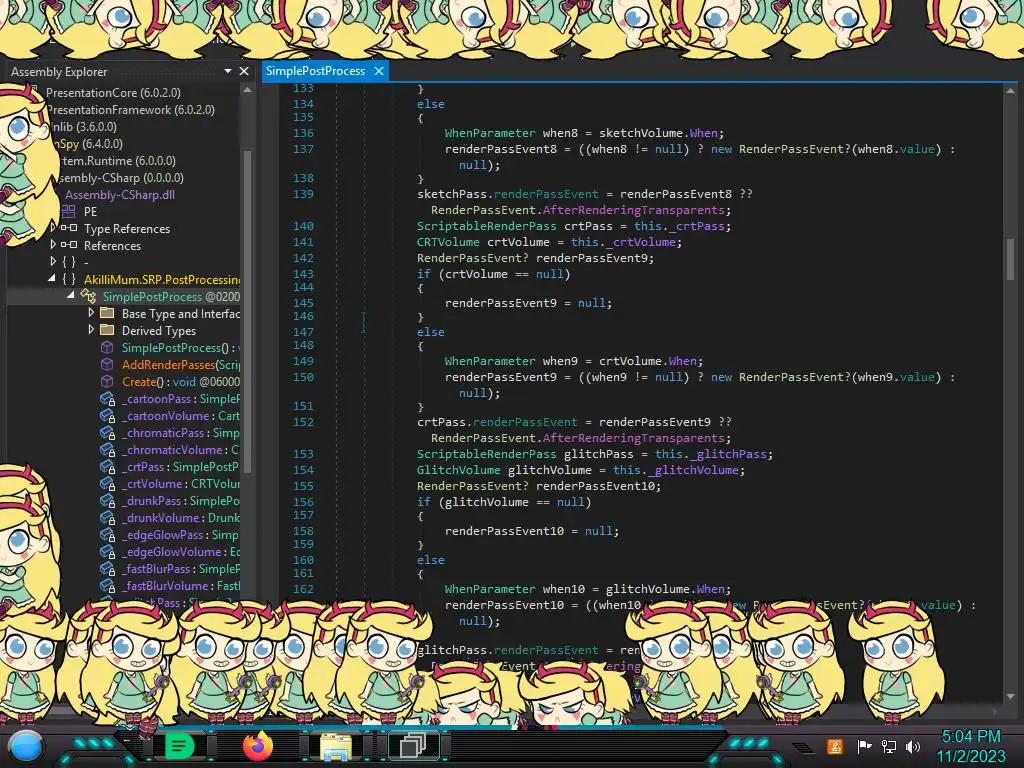The image size is (1024, 768).
Task: Click the _crtPass private field icon
Action: [107, 466]
